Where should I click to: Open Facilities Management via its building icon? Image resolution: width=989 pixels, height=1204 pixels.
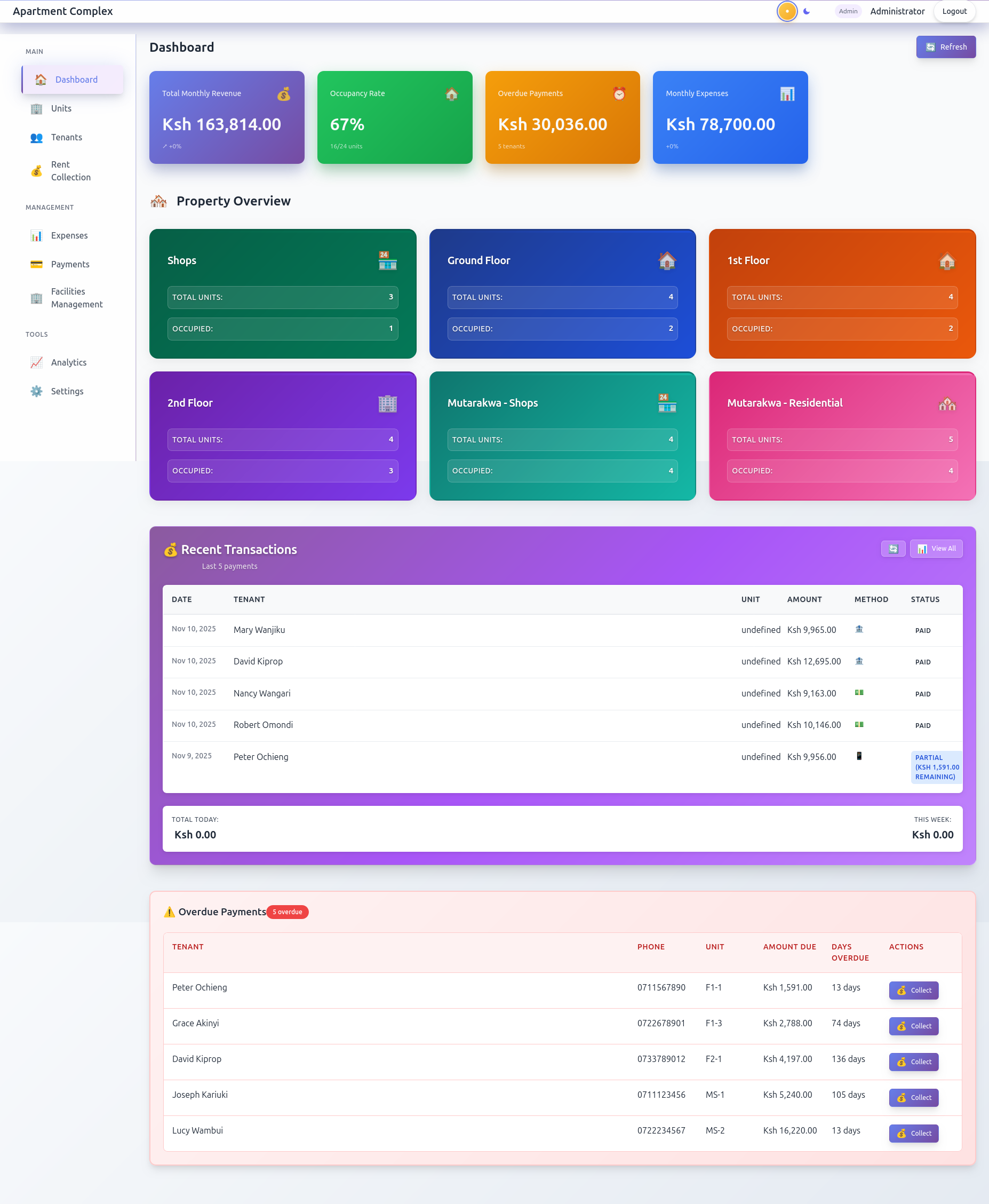click(36, 298)
